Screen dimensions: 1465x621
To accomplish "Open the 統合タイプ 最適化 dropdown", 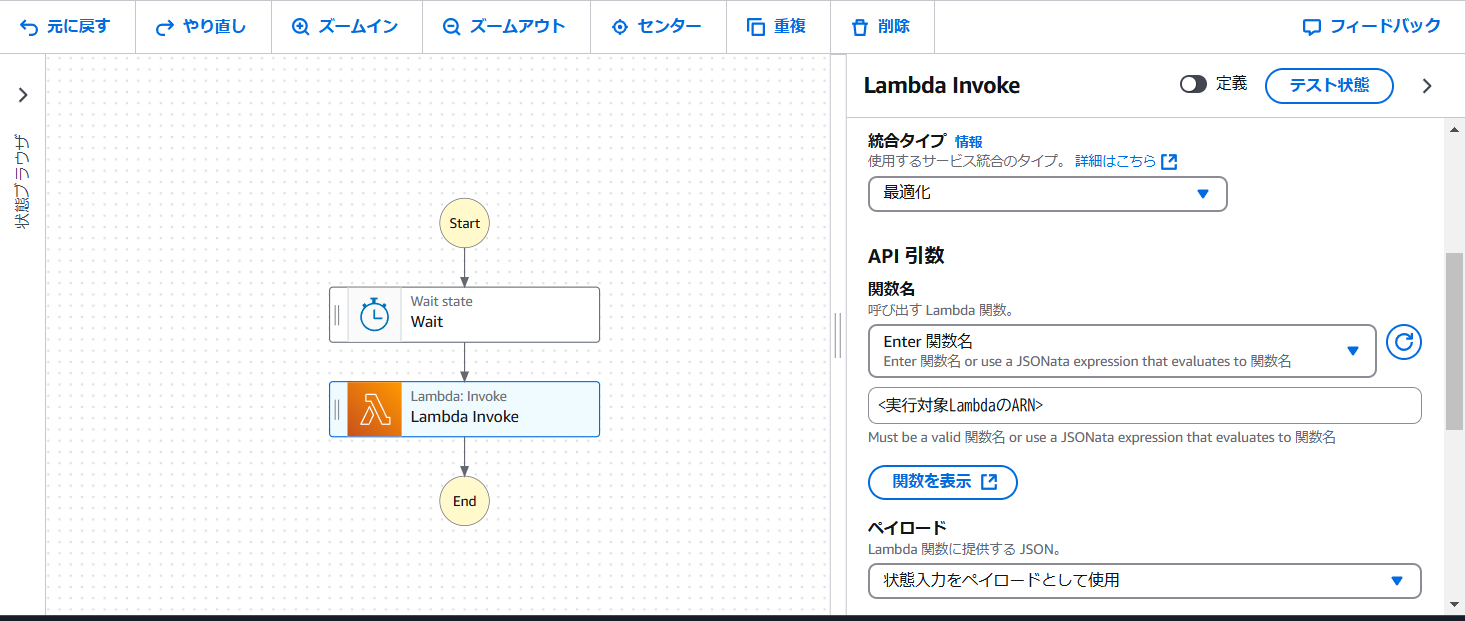I will (x=1047, y=193).
